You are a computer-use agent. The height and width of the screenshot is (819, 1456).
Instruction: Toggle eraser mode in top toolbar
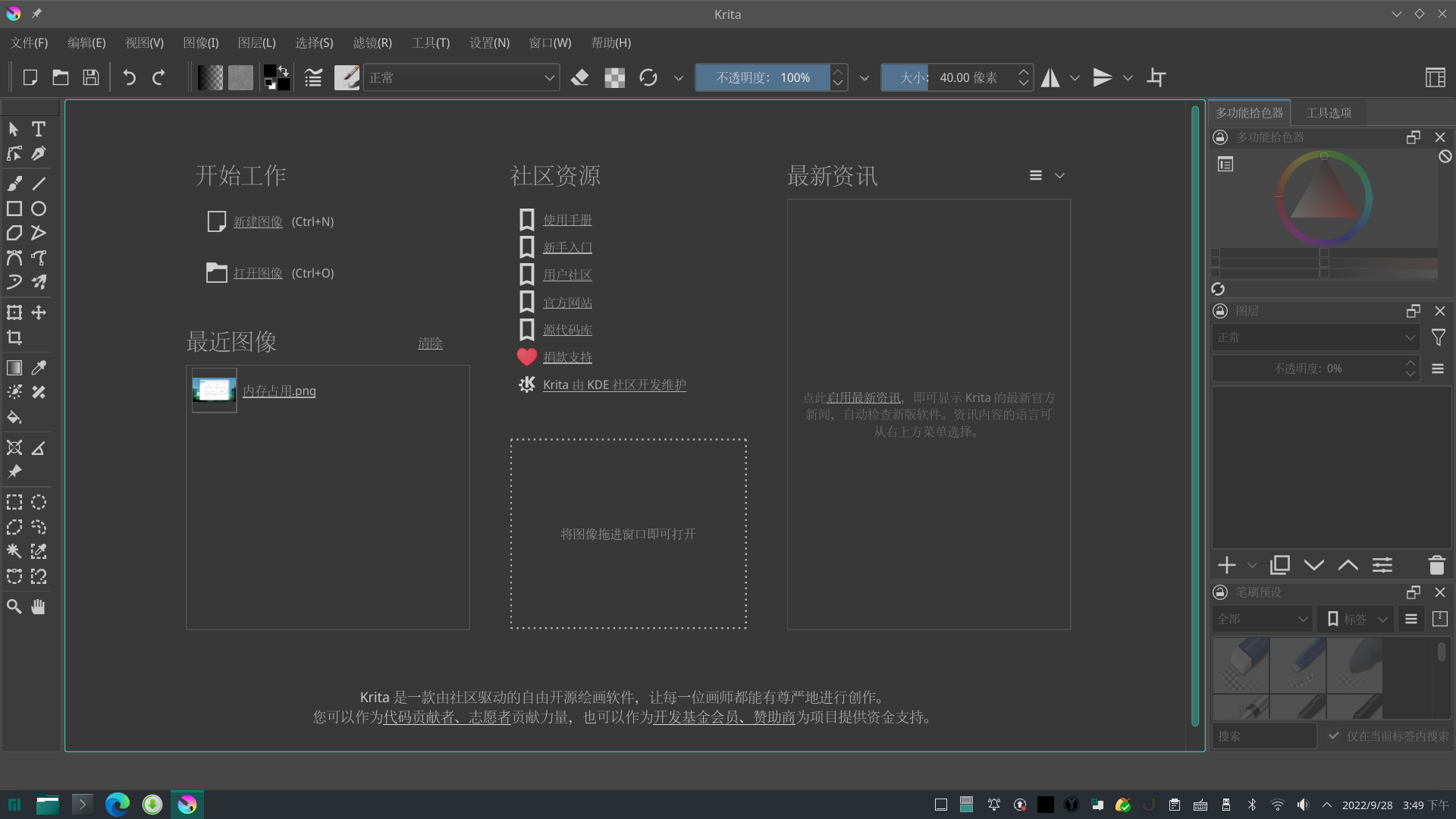(580, 77)
